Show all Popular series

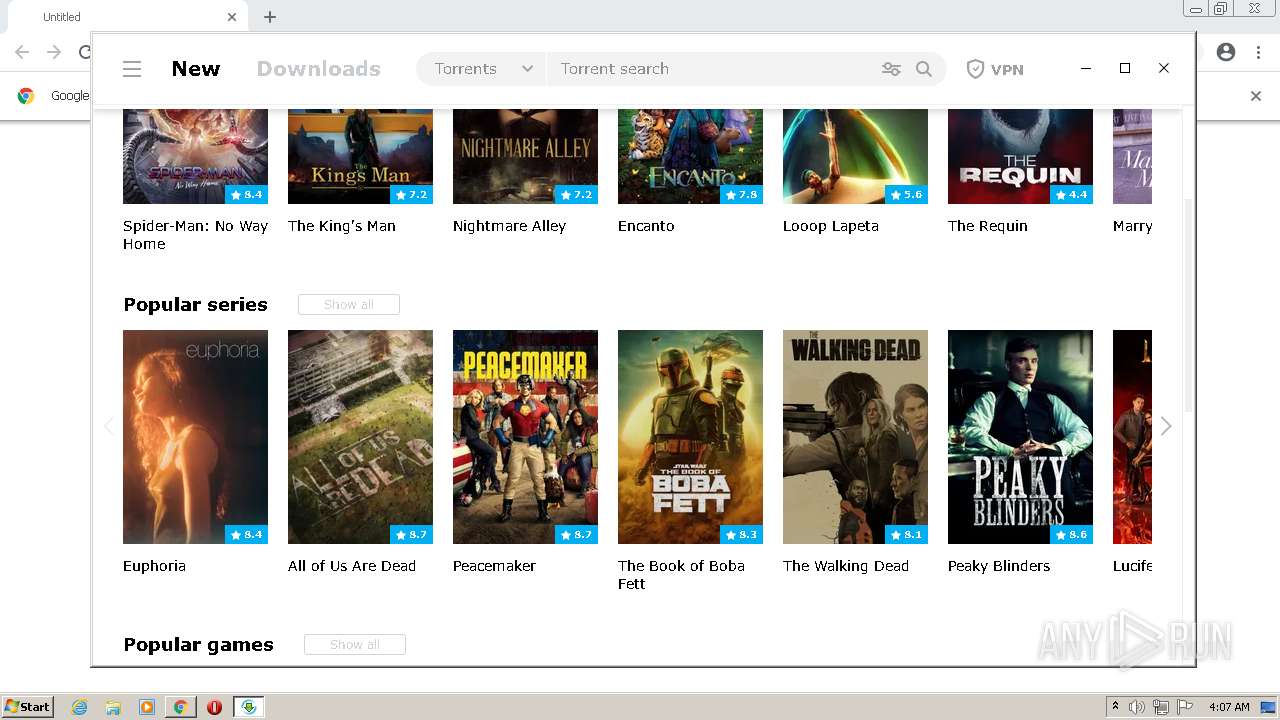[349, 304]
